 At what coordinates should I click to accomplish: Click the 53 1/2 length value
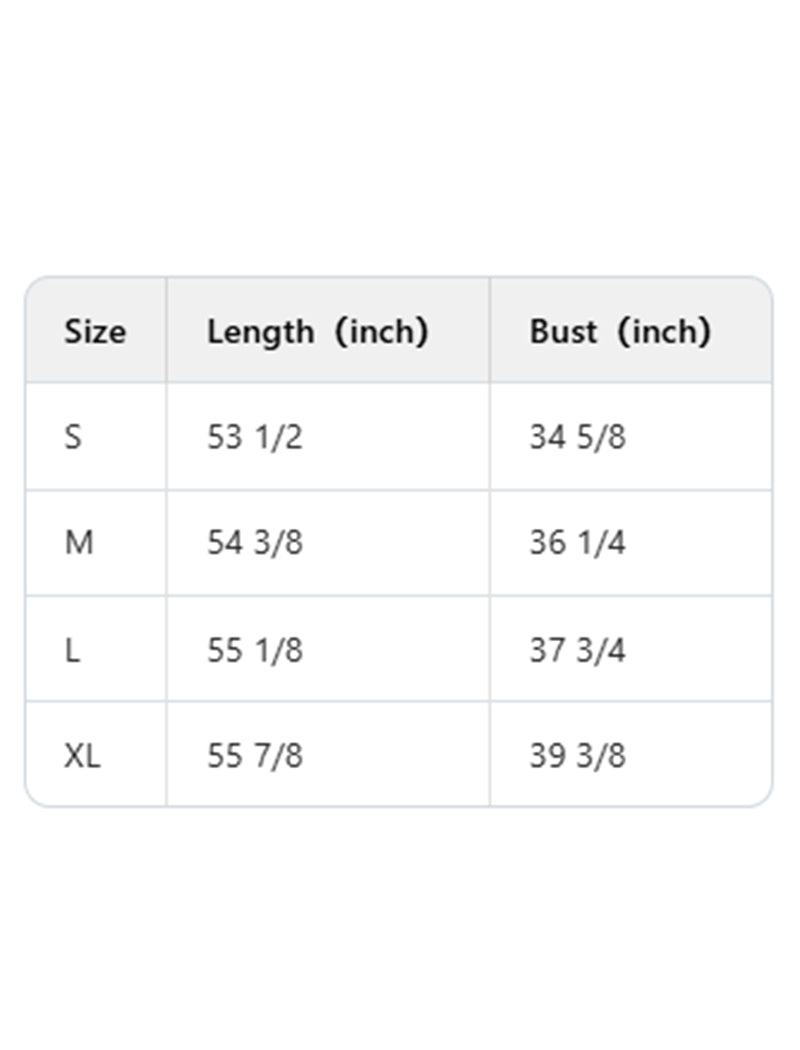(254, 437)
